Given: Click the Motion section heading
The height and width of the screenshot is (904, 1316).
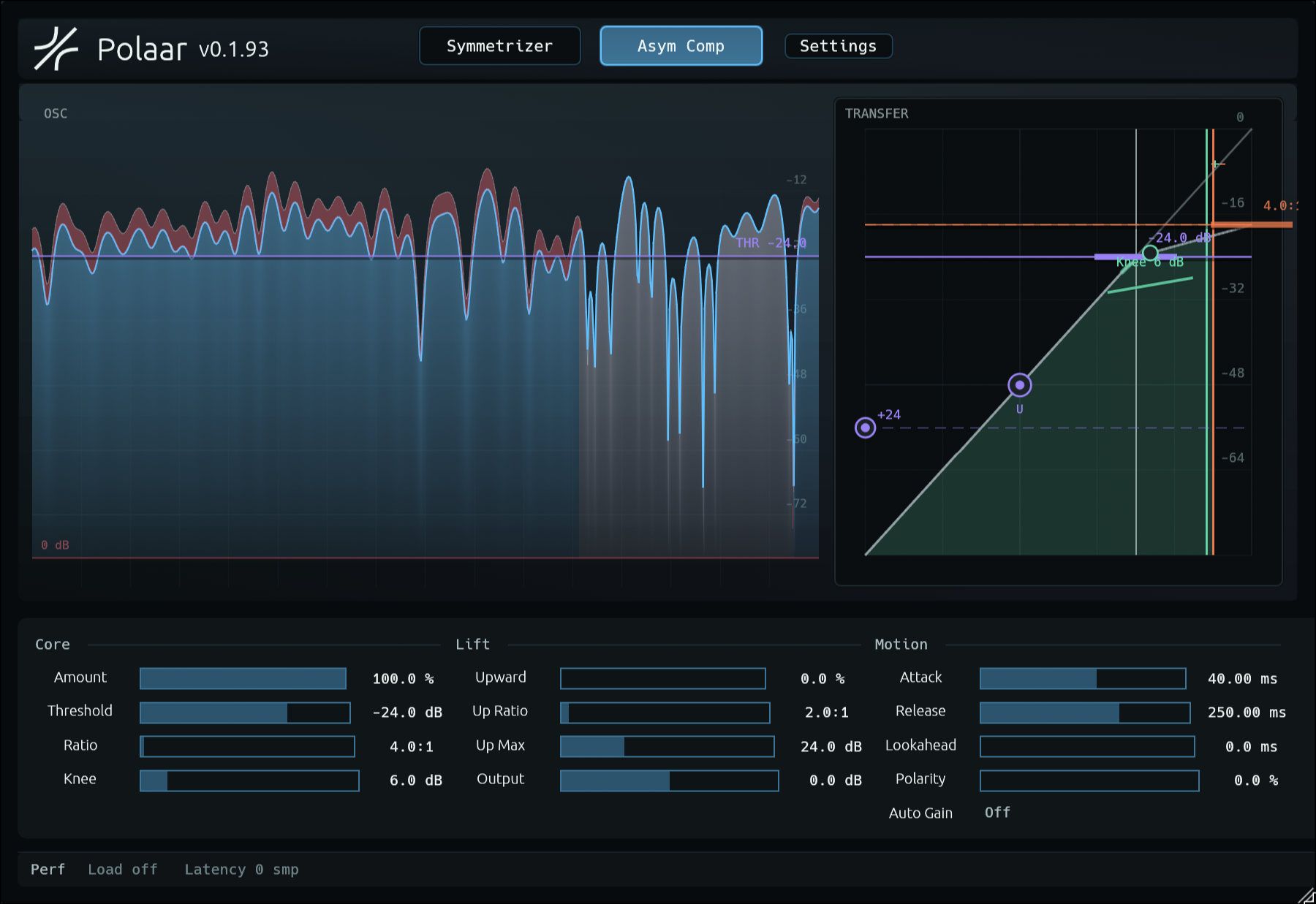Looking at the screenshot, I should tap(901, 645).
